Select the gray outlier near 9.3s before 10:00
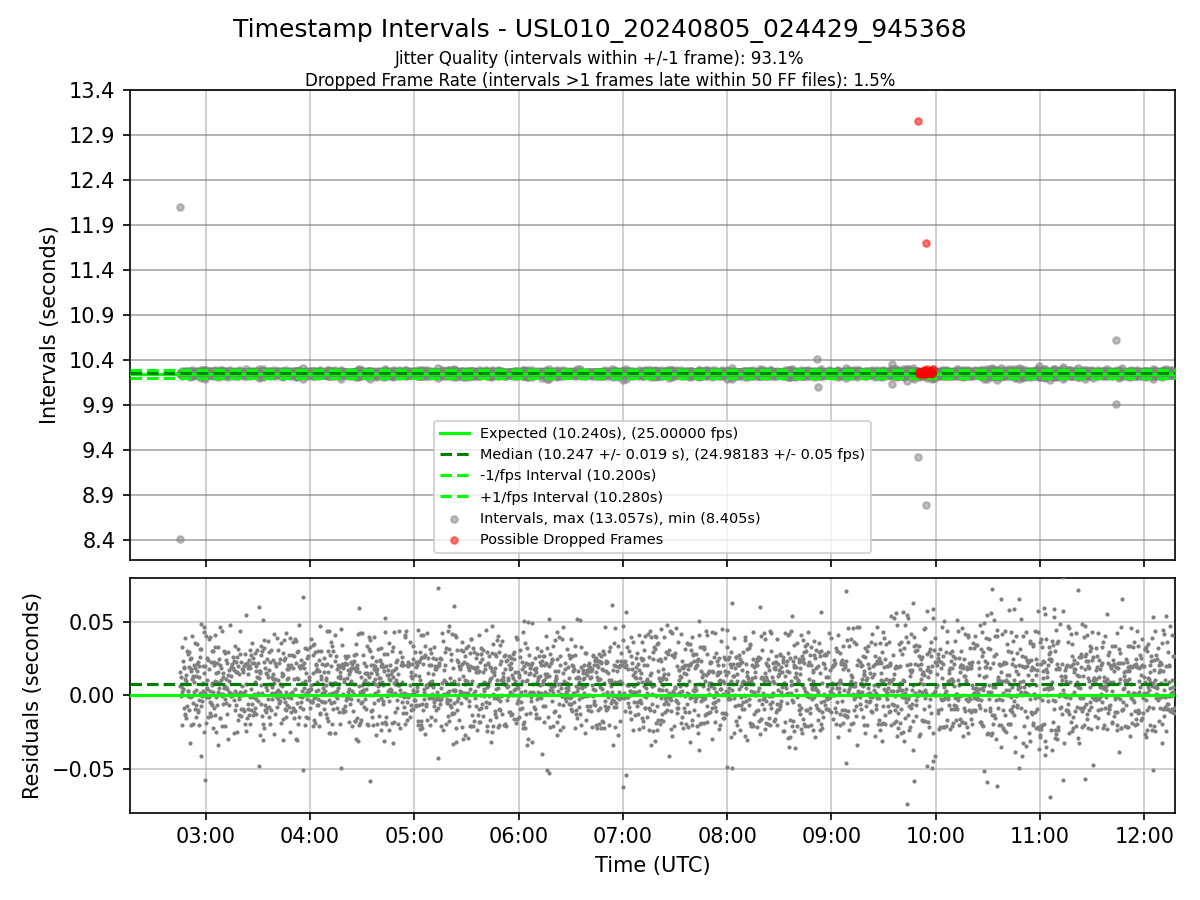This screenshot has height=900, width=1200. [x=918, y=457]
